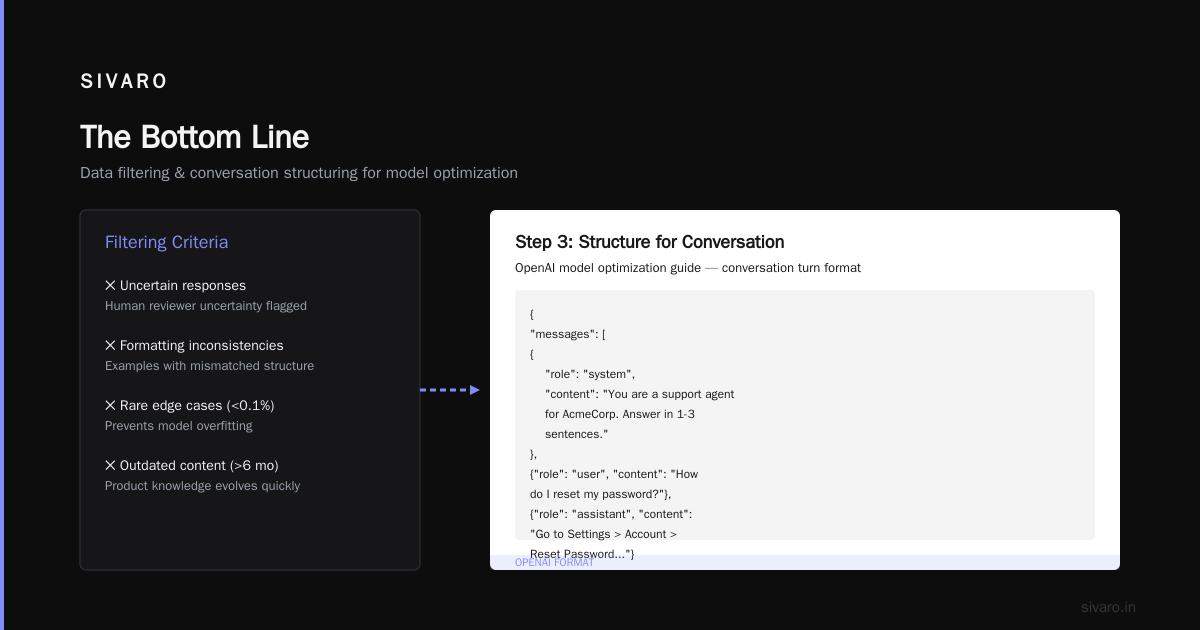Click the Data filtering & conversation structuring subtitle
1200x630 pixels.
click(x=299, y=173)
